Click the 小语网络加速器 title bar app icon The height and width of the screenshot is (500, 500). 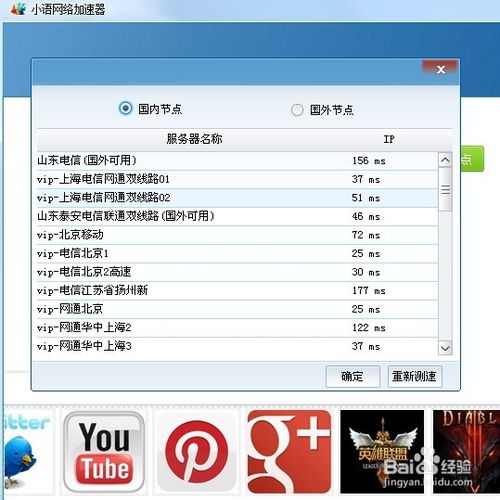pyautogui.click(x=18, y=9)
